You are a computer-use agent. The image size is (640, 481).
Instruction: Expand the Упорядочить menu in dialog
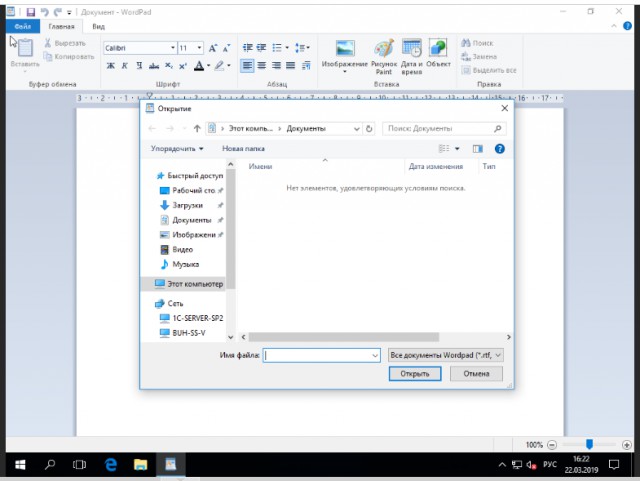[177, 149]
